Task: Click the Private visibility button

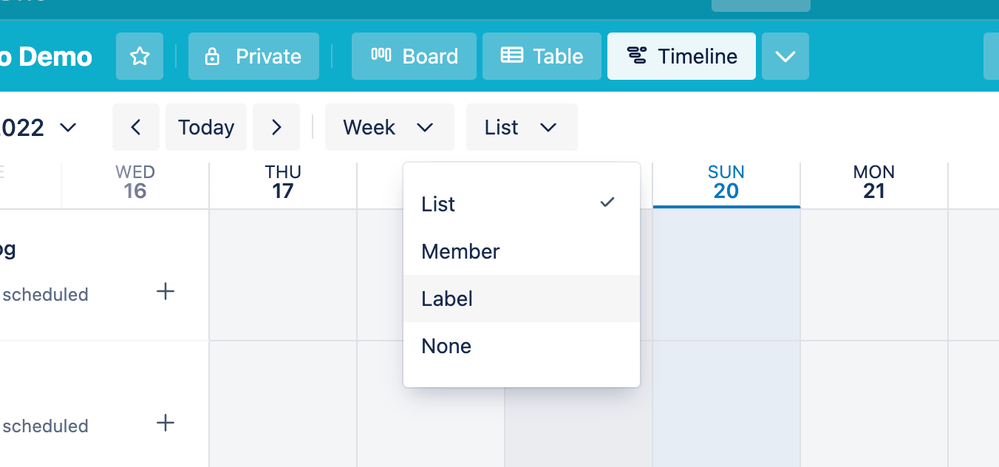Action: (253, 56)
